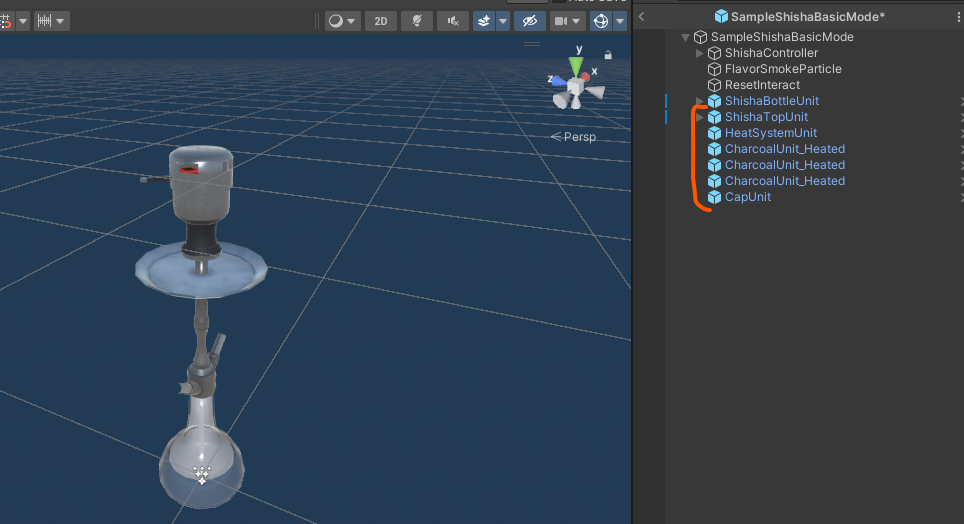Open grid snapping settings dropdown

pyautogui.click(x=23, y=21)
